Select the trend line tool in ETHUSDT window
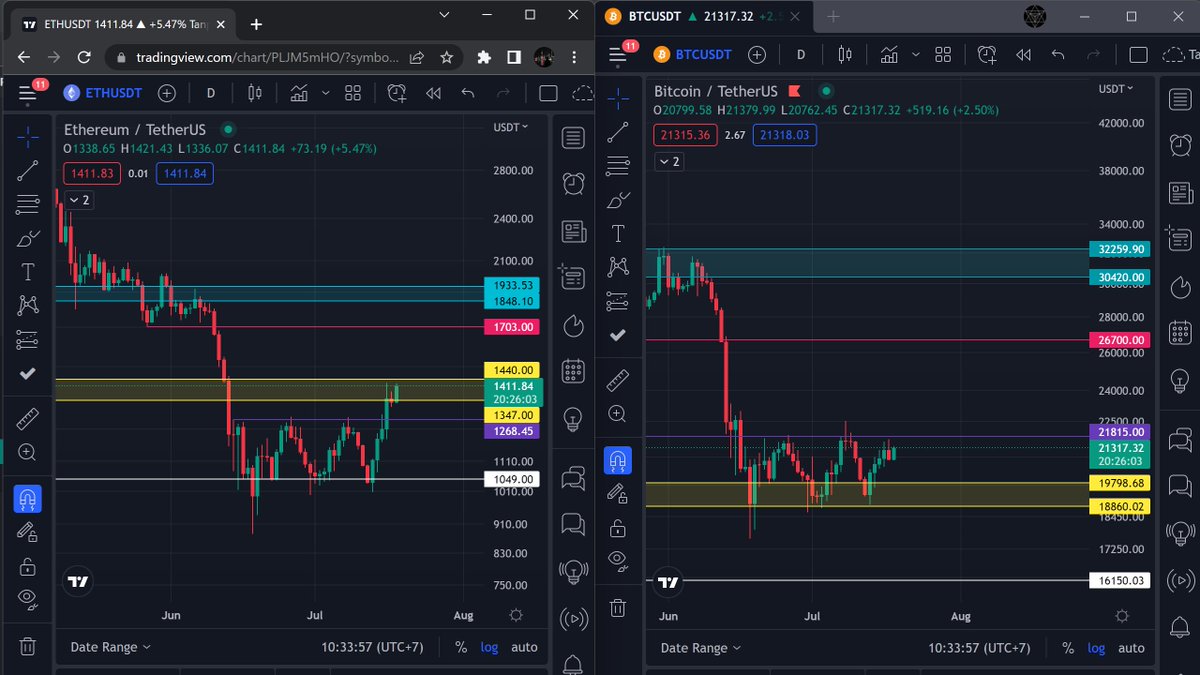Image resolution: width=1200 pixels, height=675 pixels. (x=28, y=171)
